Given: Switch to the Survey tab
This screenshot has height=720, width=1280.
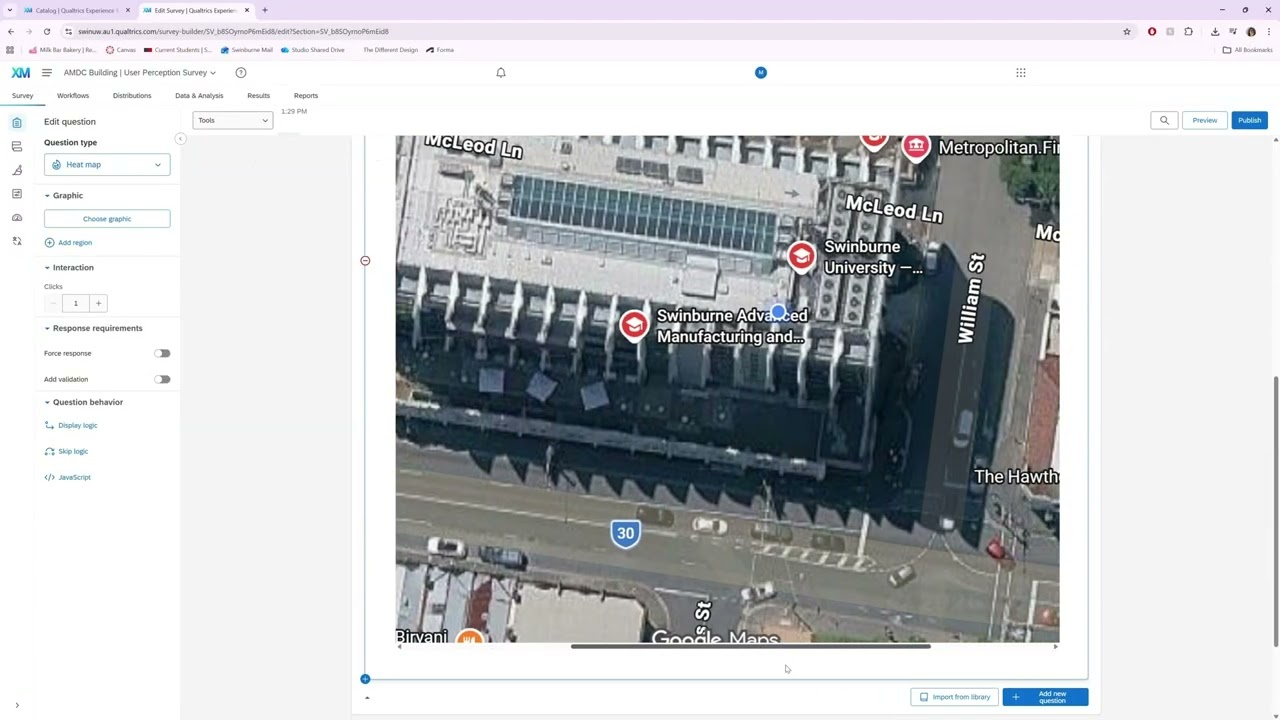Looking at the screenshot, I should [x=22, y=96].
